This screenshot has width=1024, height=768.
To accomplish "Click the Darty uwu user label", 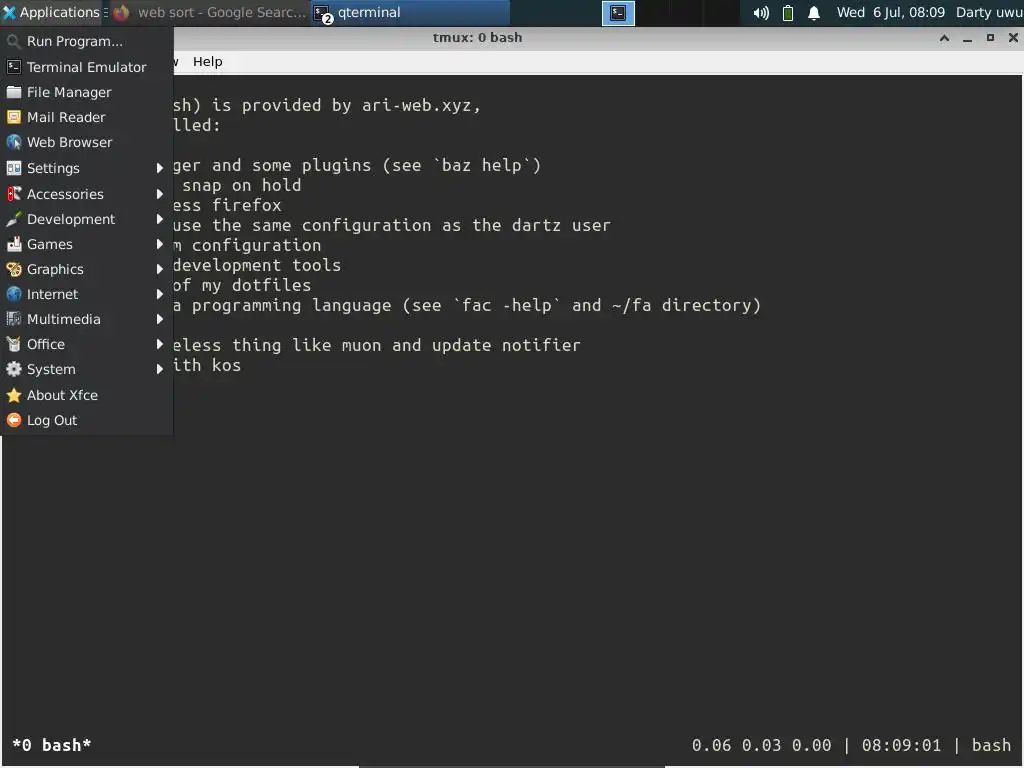I will (x=989, y=12).
